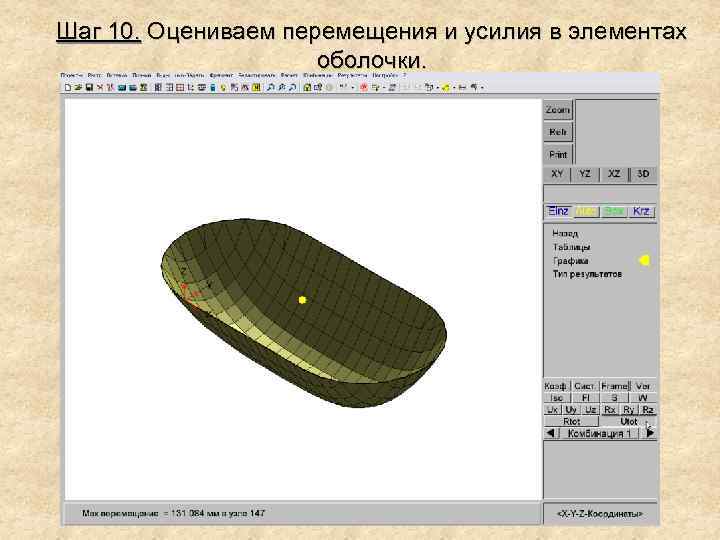
Task: Switch to the 3D view
Action: pos(643,174)
